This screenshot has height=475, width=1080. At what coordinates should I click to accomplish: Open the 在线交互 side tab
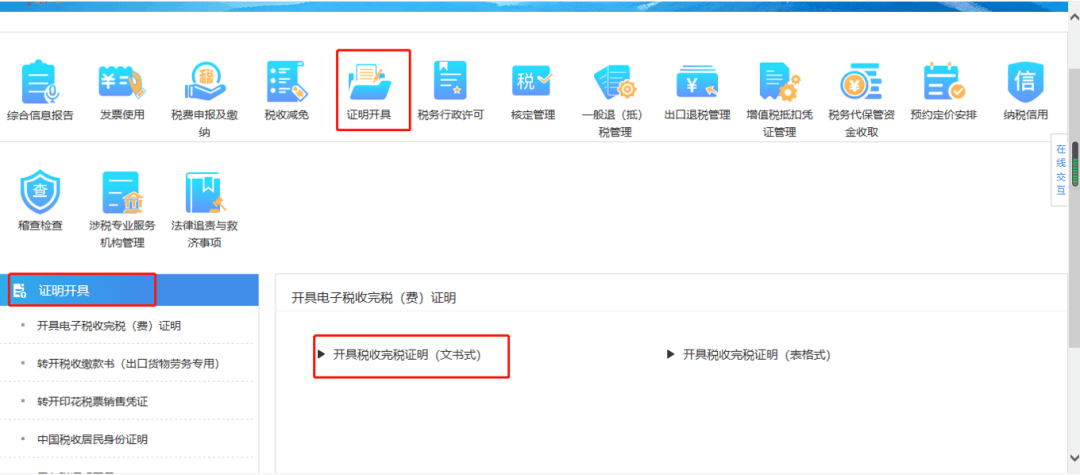[1061, 171]
